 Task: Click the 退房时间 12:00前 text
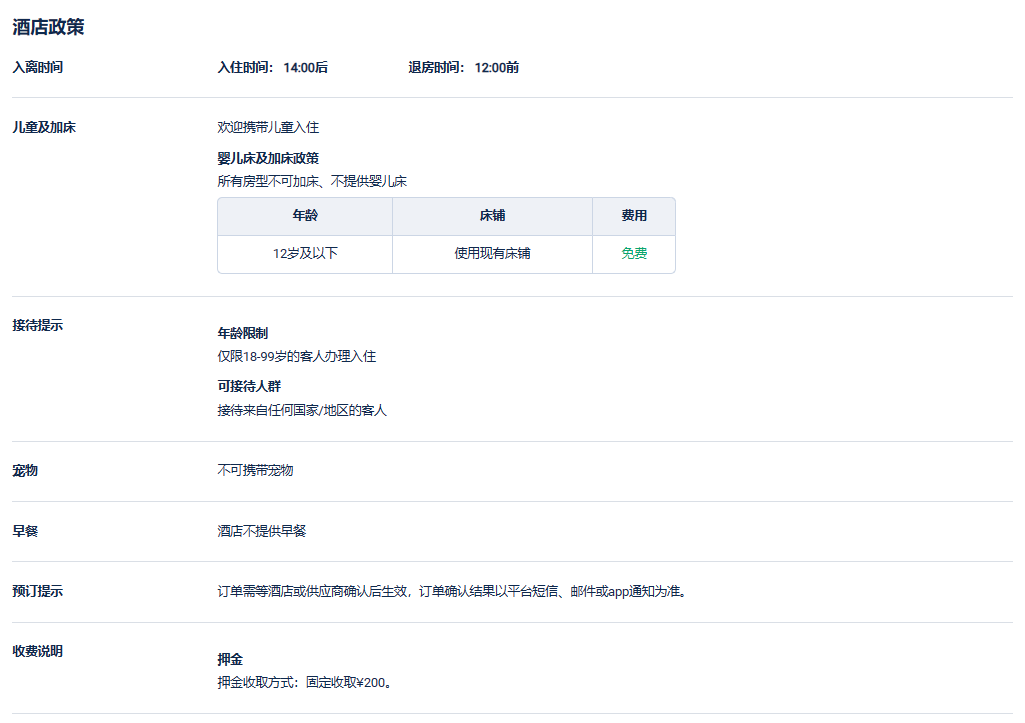[463, 68]
